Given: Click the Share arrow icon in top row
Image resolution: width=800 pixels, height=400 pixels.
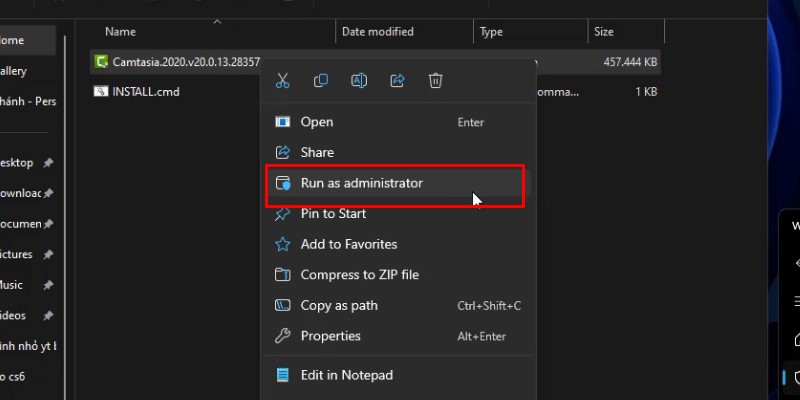Looking at the screenshot, I should [x=397, y=81].
